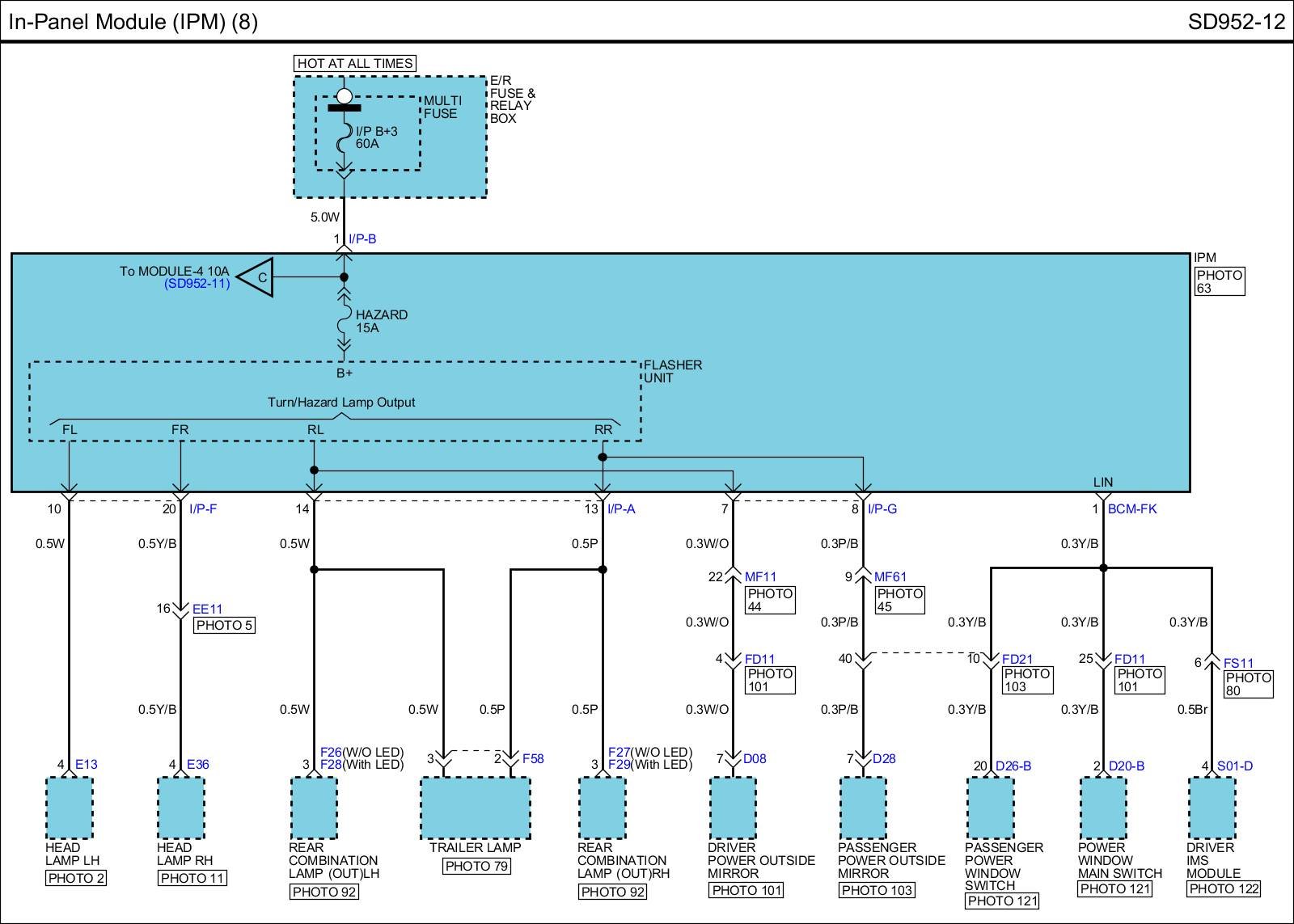Click the triangle C reference marker
This screenshot has width=1294, height=924.
[258, 277]
